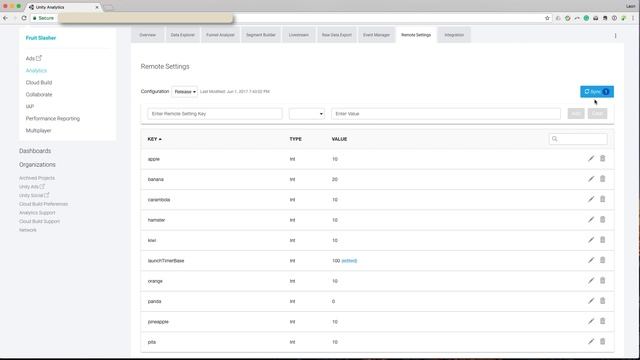Go back in browser history
Screen dimensions: 640x360
pyautogui.click(x=5, y=18)
